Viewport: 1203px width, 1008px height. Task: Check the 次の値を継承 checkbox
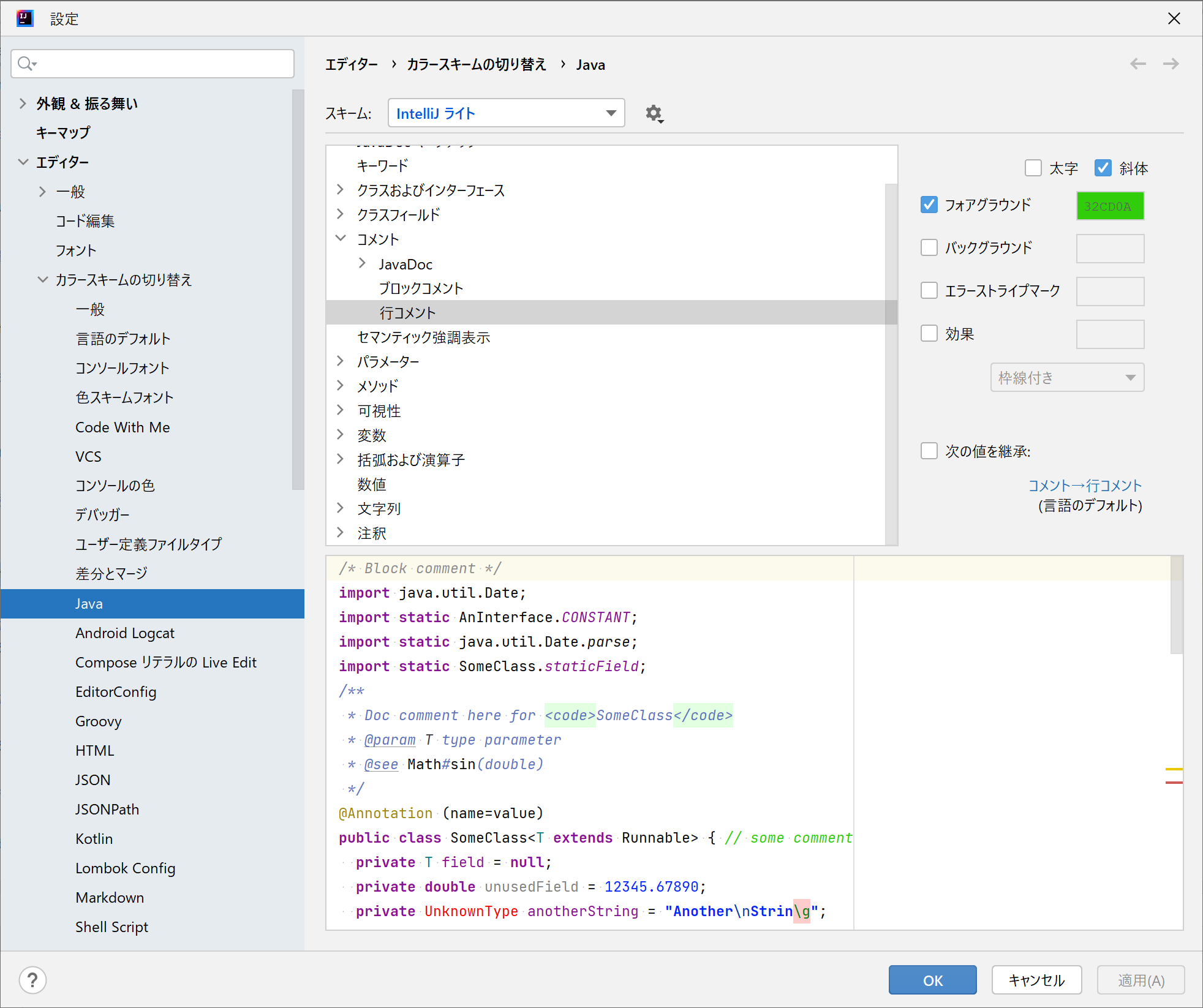tap(929, 451)
